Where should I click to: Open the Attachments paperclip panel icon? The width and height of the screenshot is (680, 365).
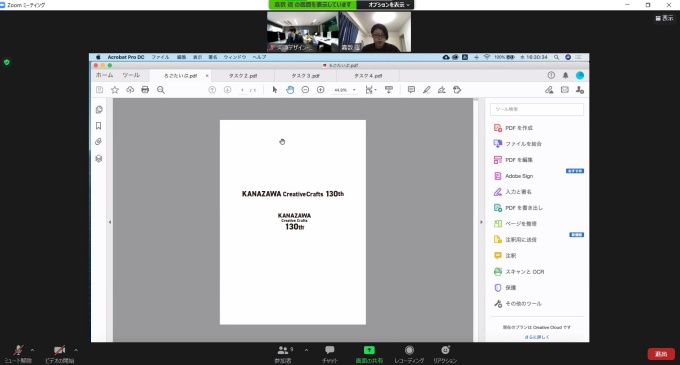pos(98,142)
